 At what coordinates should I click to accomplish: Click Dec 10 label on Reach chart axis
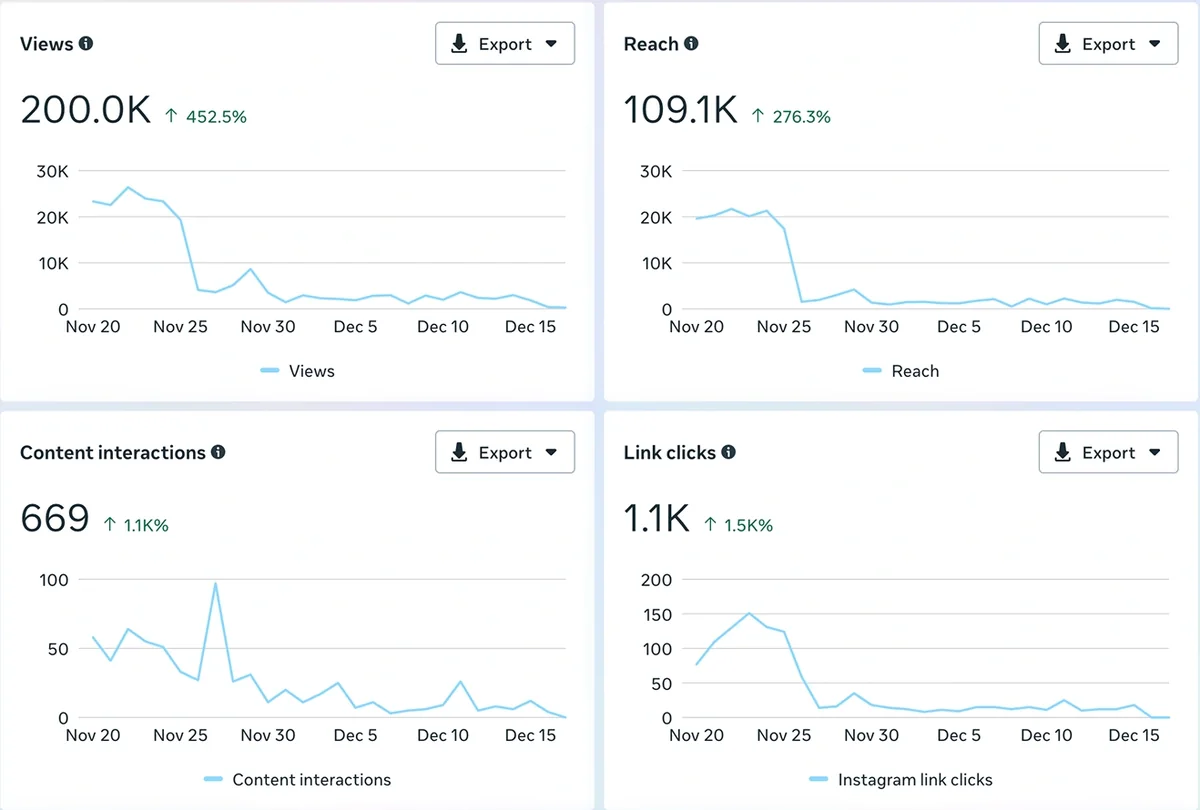coord(1047,327)
